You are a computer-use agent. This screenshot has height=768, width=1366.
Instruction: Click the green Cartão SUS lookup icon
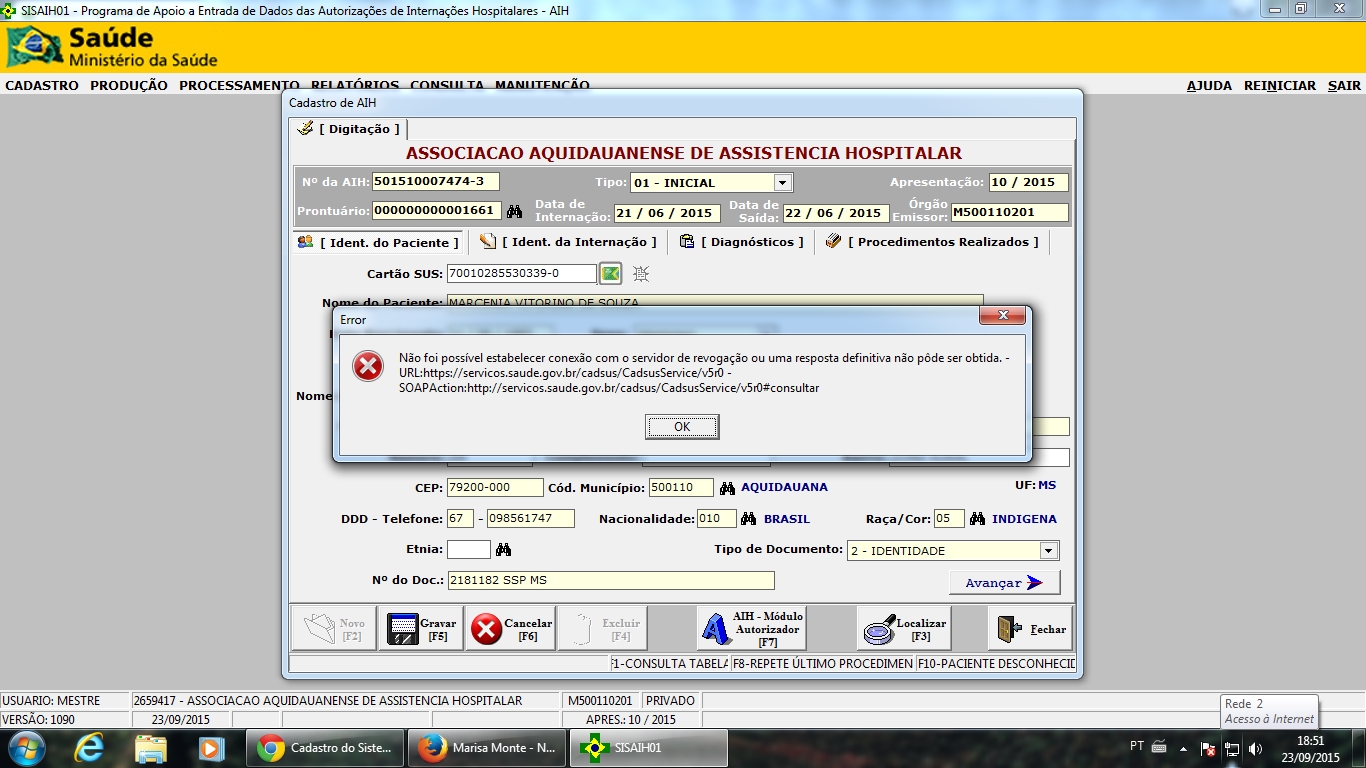click(610, 273)
